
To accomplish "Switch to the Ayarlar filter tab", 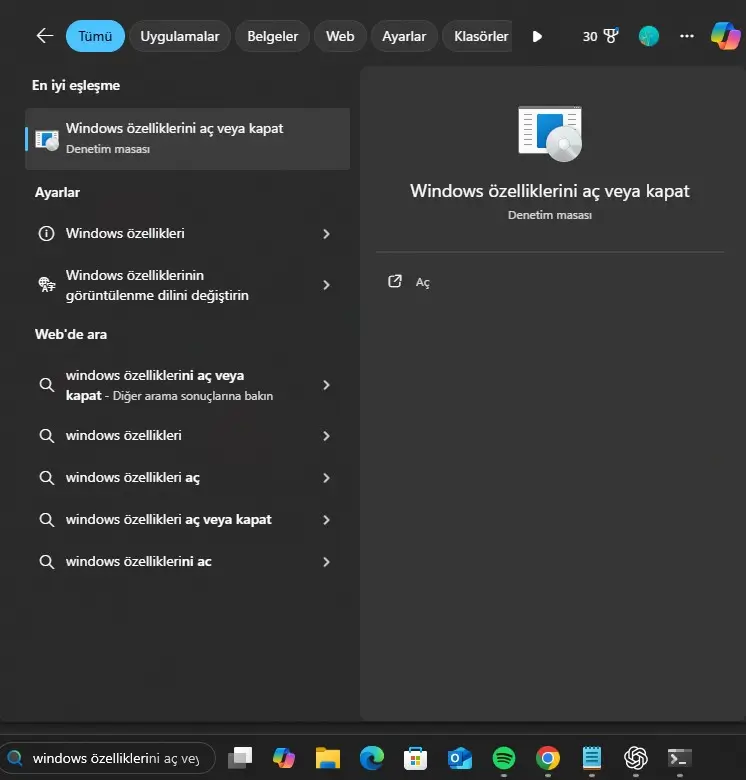I will point(404,36).
